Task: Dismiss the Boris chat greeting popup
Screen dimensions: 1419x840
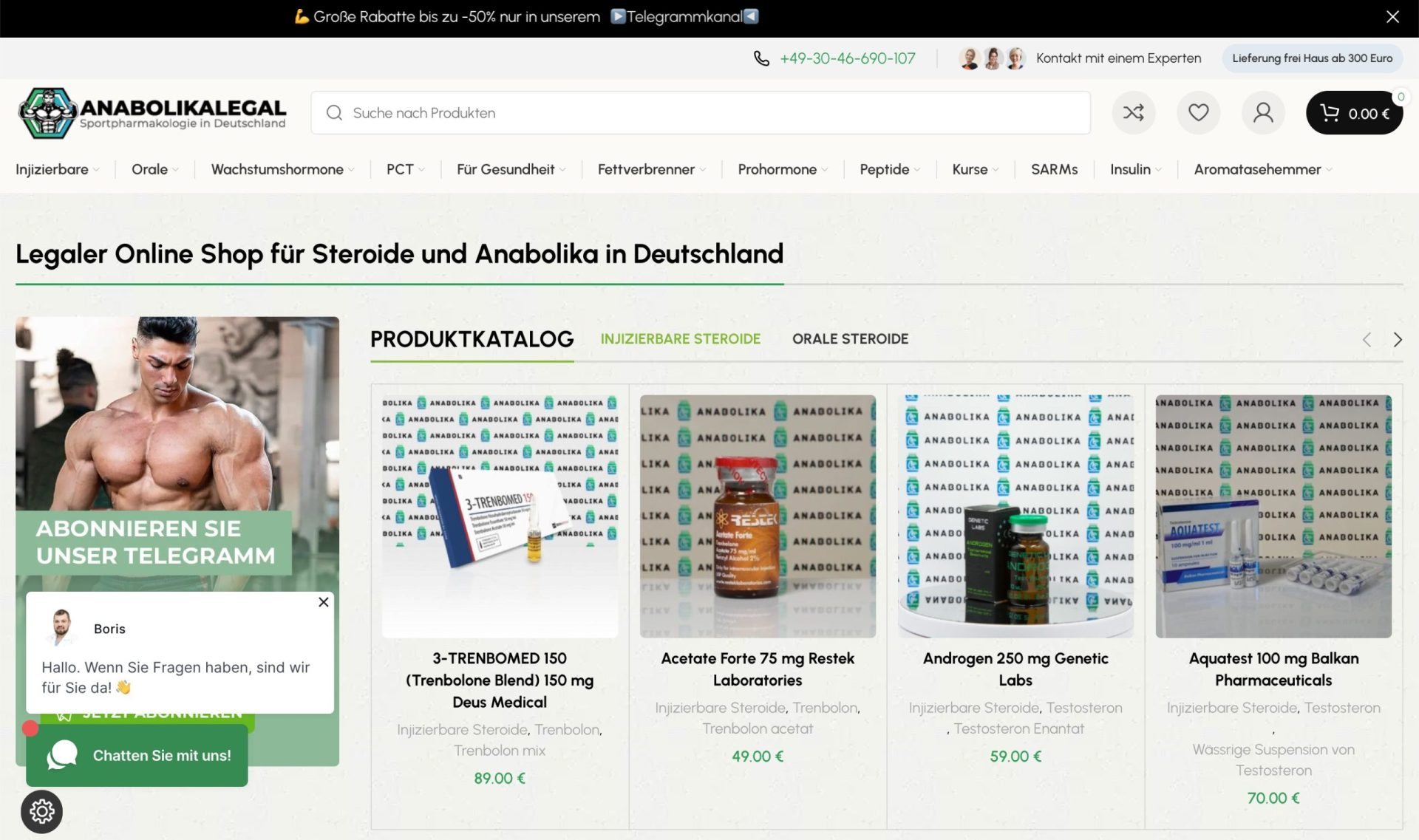Action: coord(323,602)
